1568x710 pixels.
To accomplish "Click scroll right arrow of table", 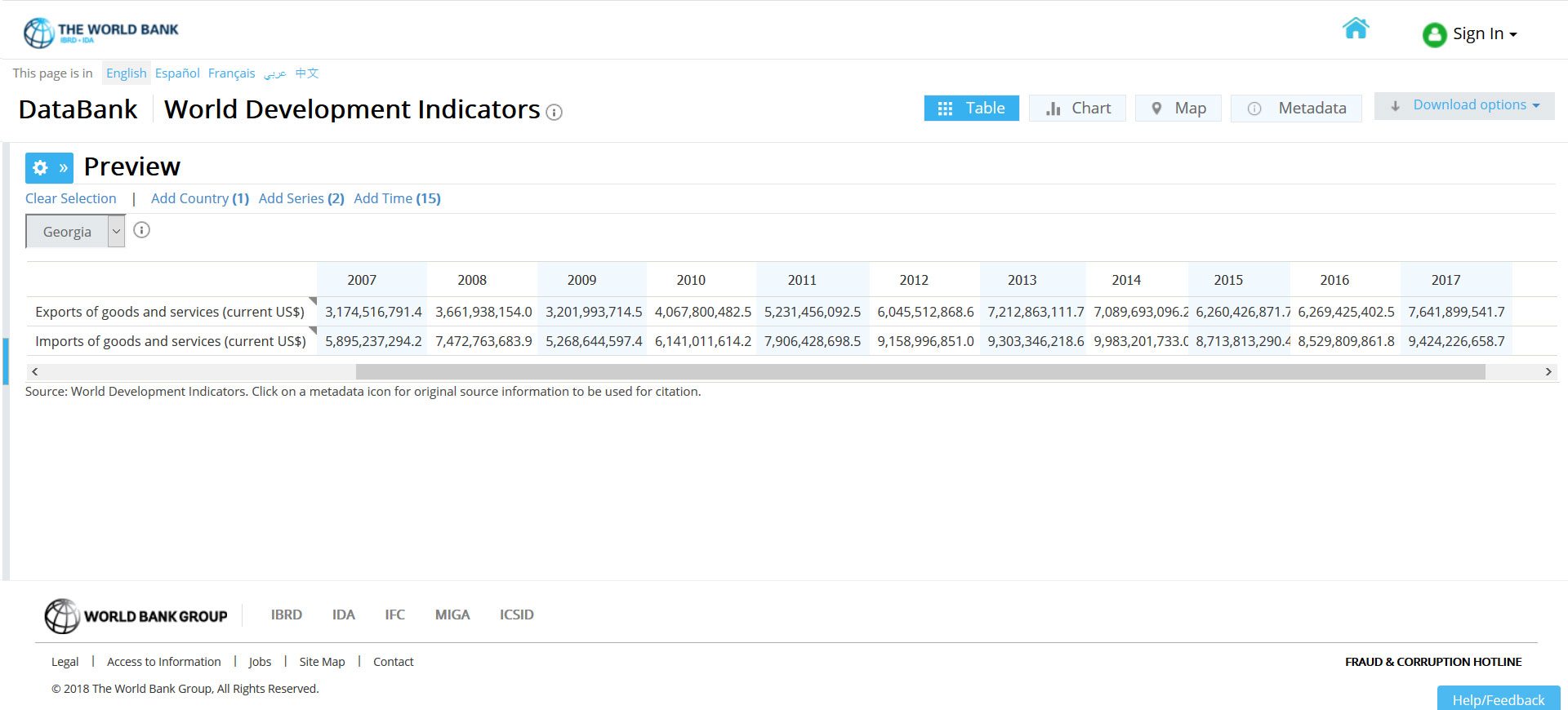I will (x=1548, y=371).
